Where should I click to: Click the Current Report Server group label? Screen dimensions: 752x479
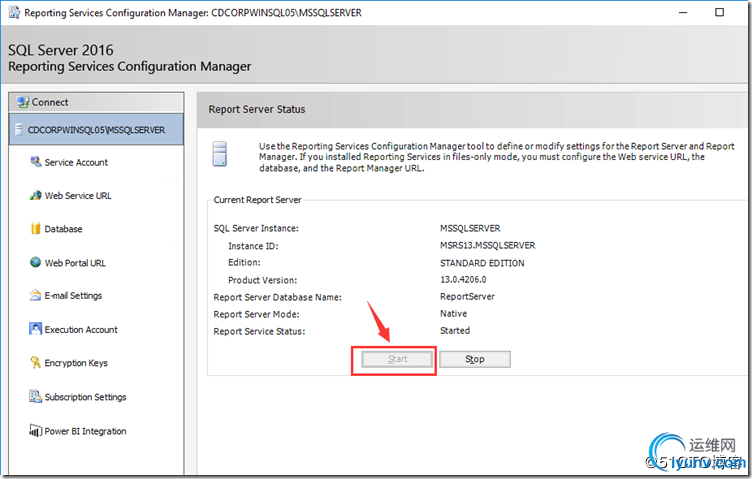coord(257,200)
